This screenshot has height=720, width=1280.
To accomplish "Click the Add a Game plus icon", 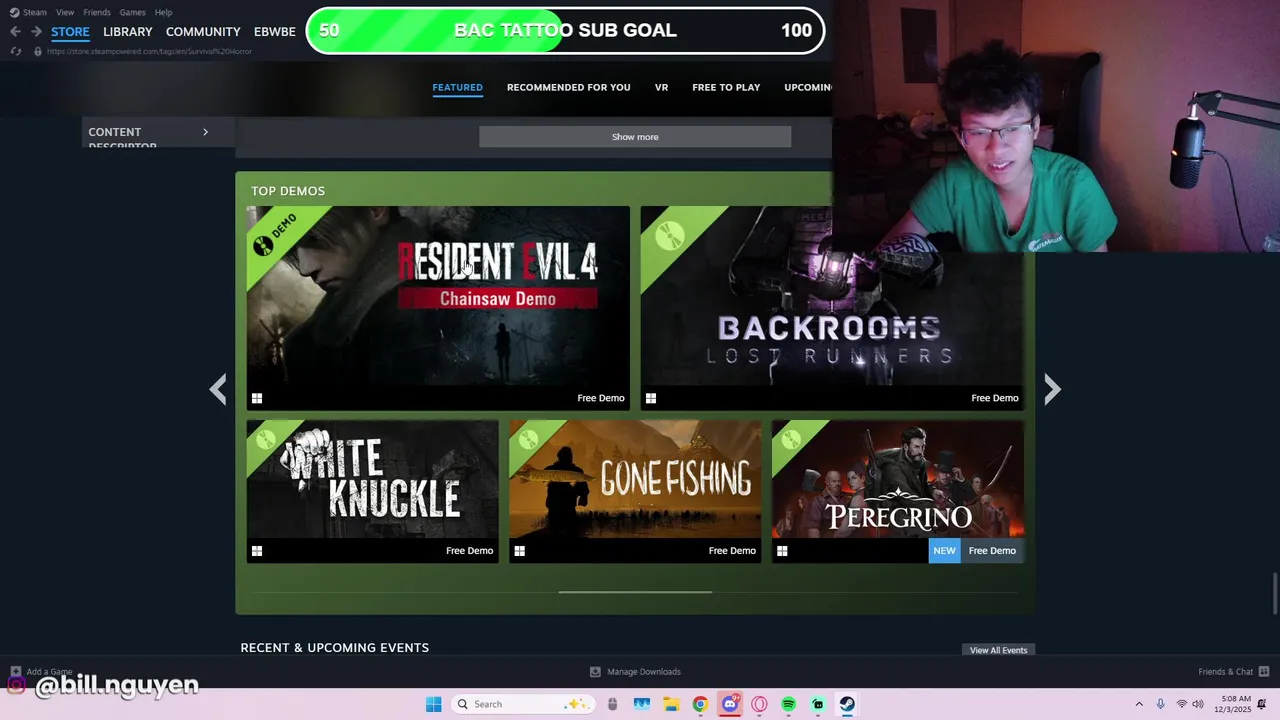I will point(15,672).
